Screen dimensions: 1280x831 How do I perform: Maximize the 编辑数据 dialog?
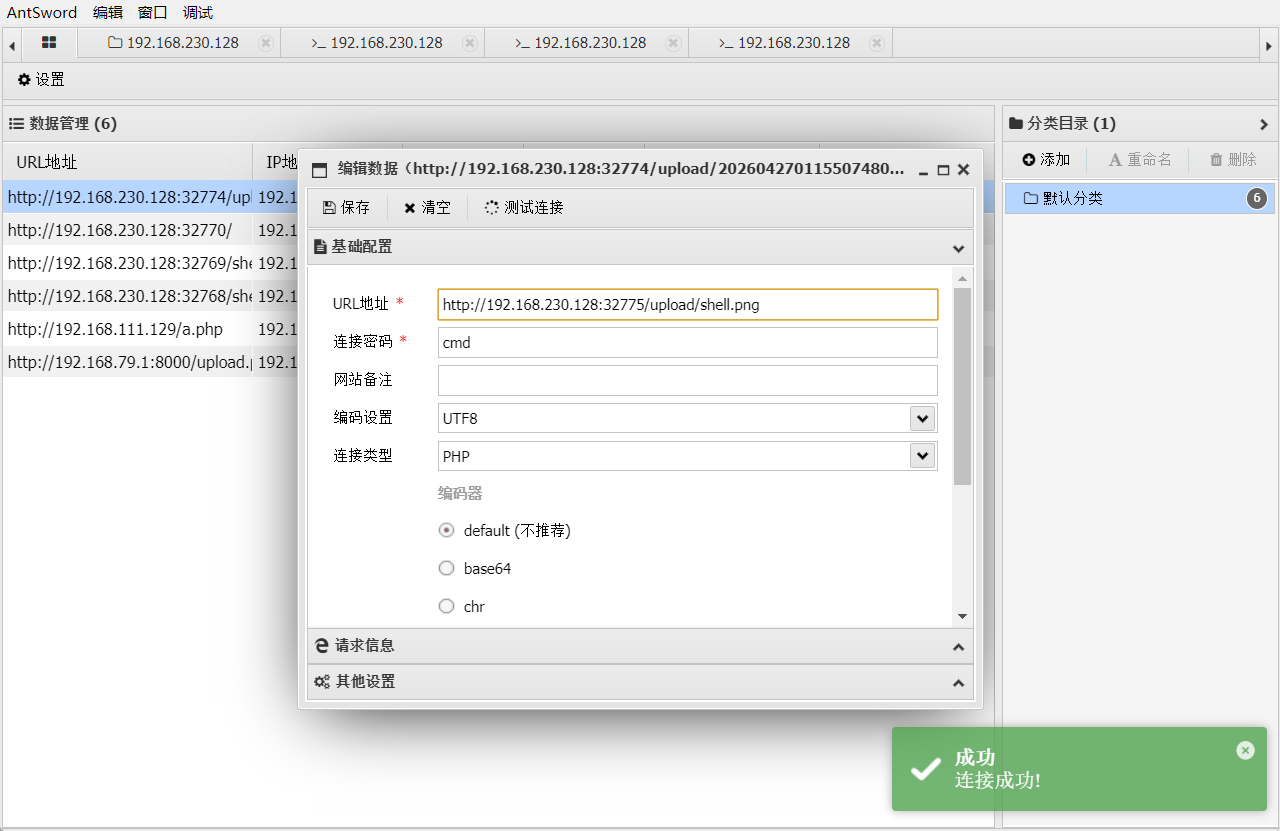click(943, 171)
